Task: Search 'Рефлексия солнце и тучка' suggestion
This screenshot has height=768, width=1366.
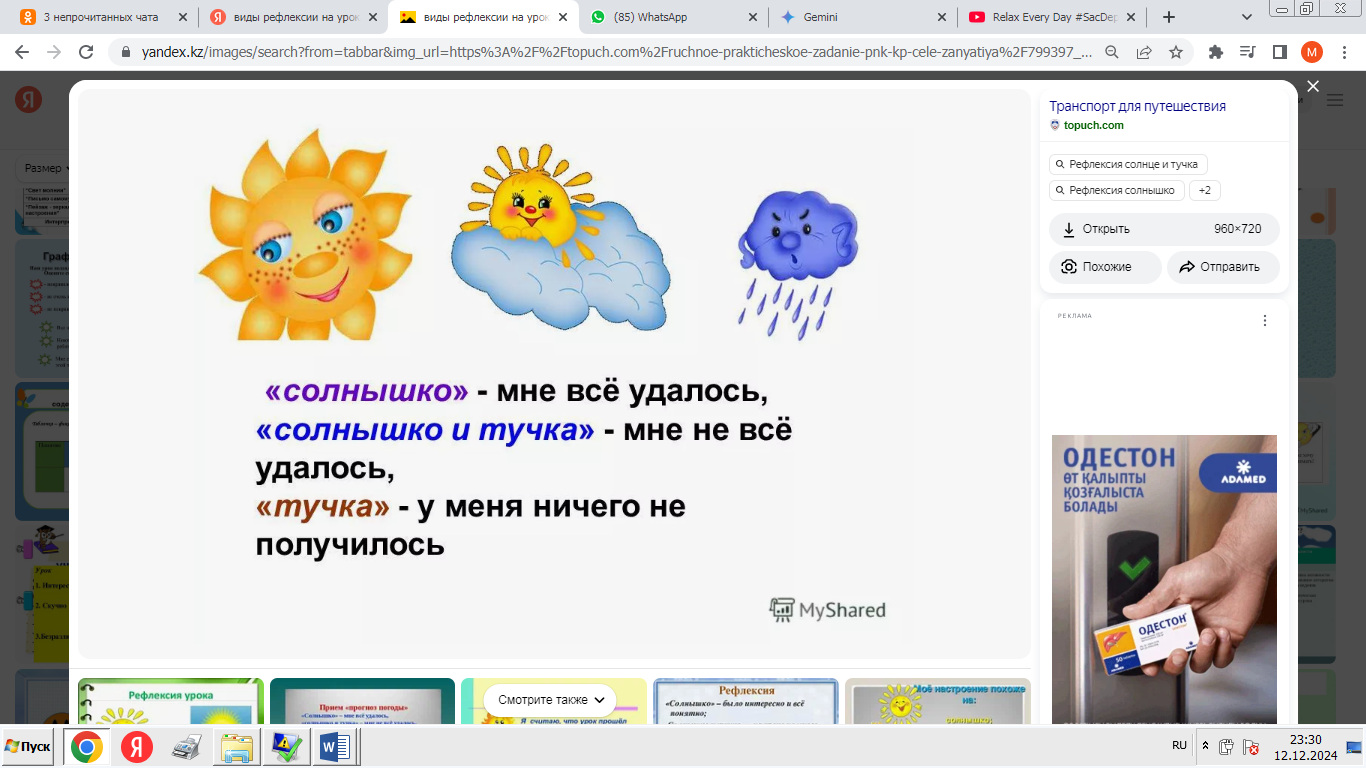Action: point(1128,164)
